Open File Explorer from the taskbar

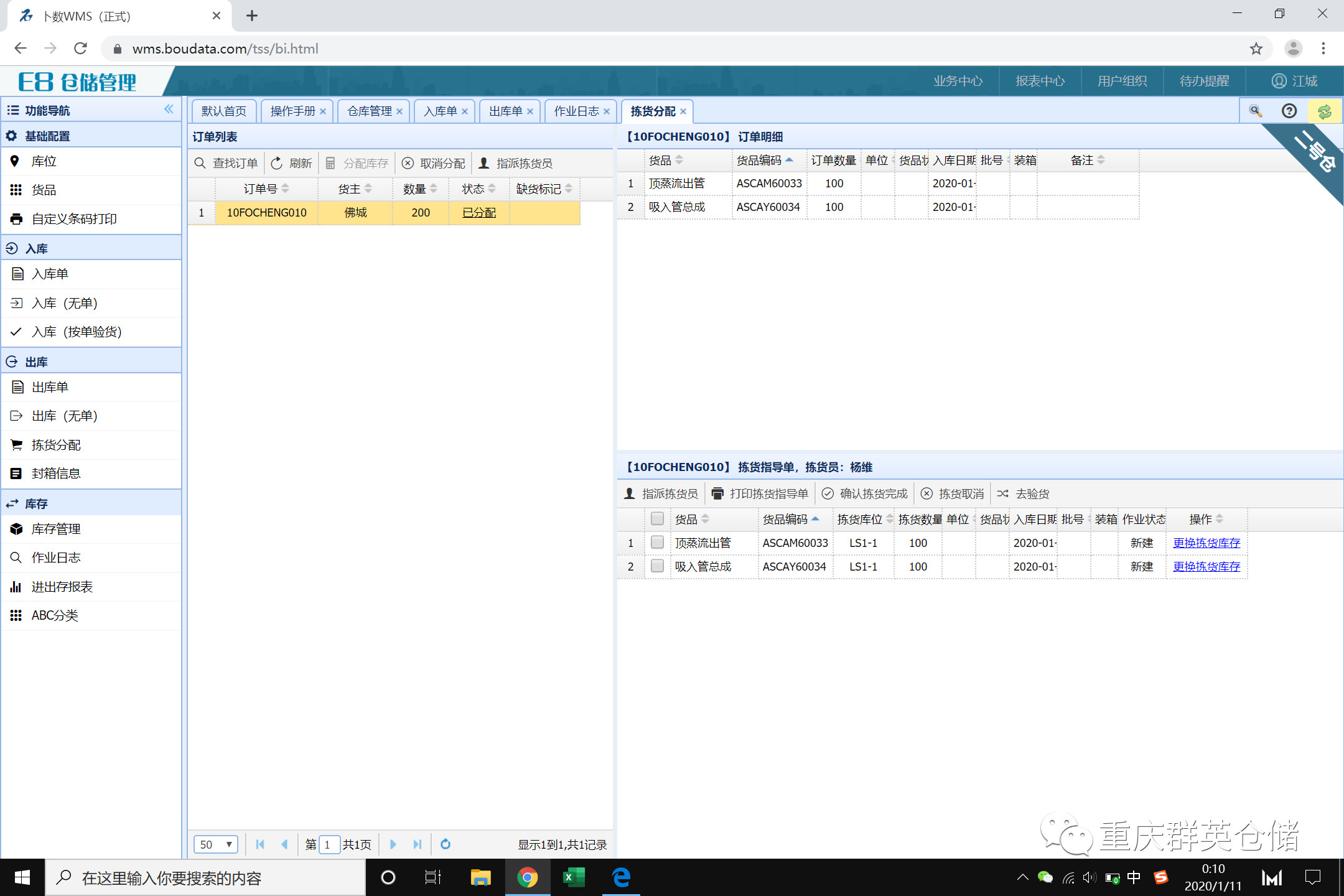point(481,877)
